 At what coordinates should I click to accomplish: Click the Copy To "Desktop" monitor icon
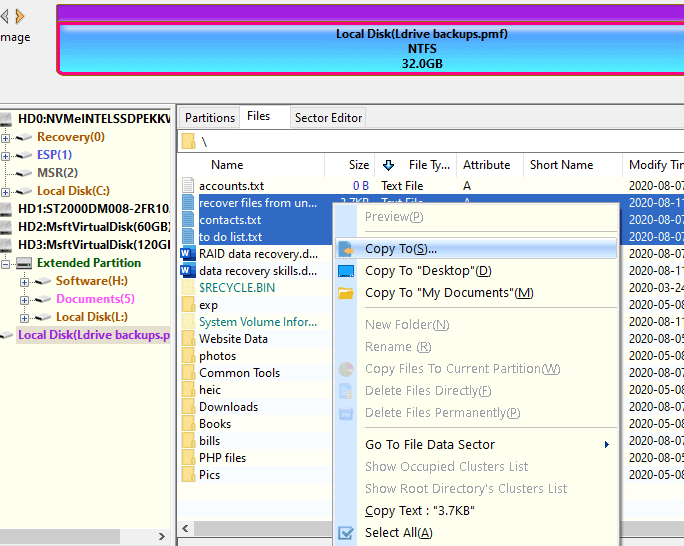click(346, 271)
